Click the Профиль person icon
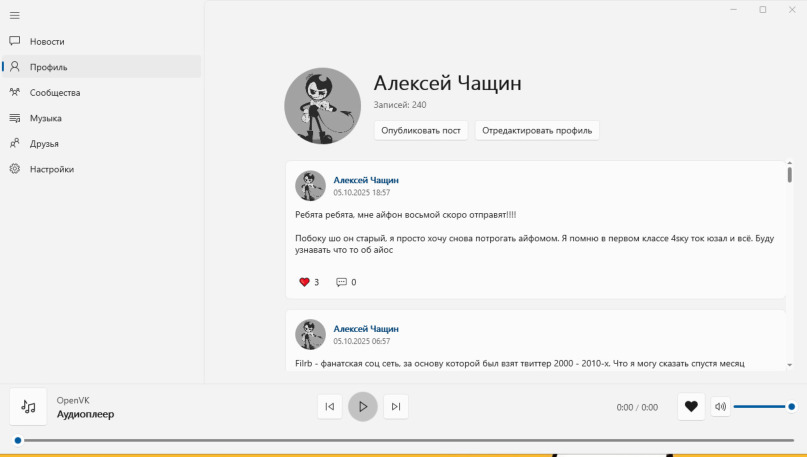Viewport: 807px width, 457px height. [15, 66]
